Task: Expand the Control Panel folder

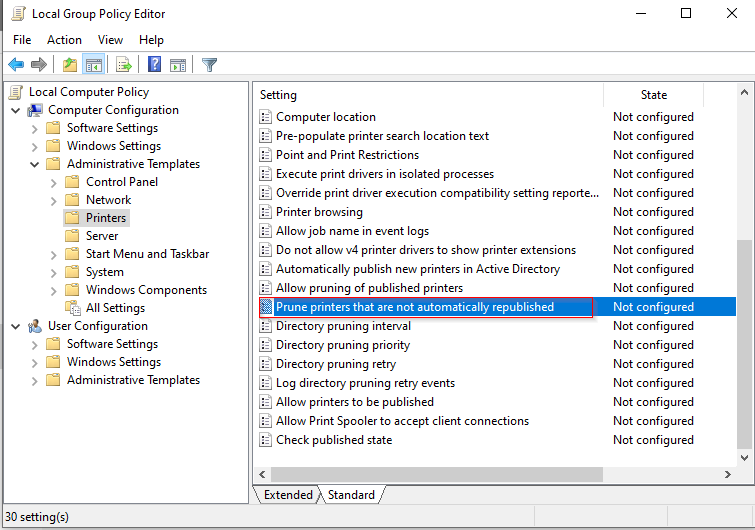Action: 52,182
